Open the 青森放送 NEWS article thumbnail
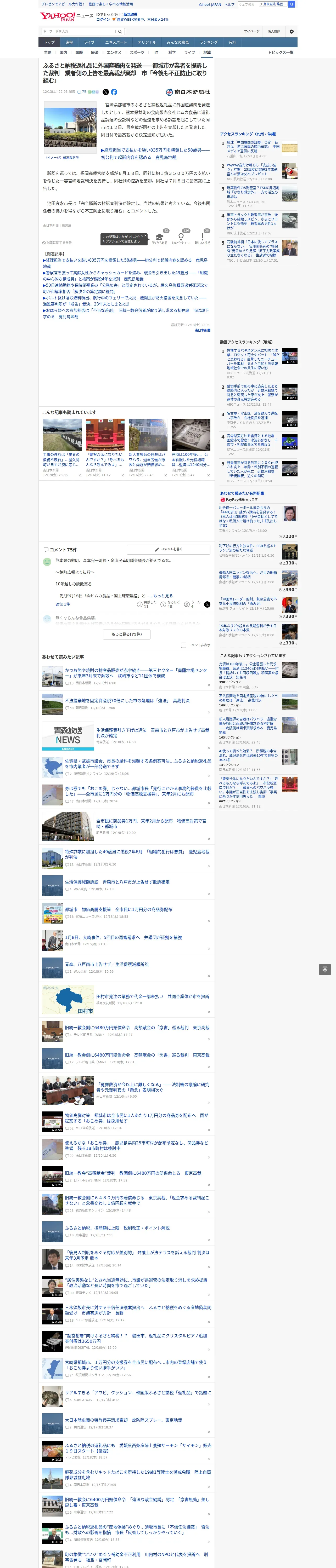The width and height of the screenshot is (336, 1568). (x=68, y=735)
